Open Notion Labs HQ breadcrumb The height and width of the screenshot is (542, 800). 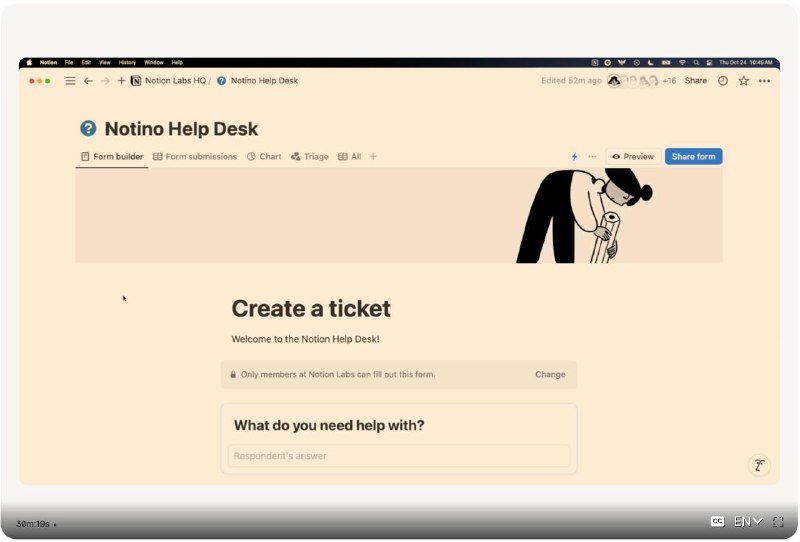(x=169, y=81)
